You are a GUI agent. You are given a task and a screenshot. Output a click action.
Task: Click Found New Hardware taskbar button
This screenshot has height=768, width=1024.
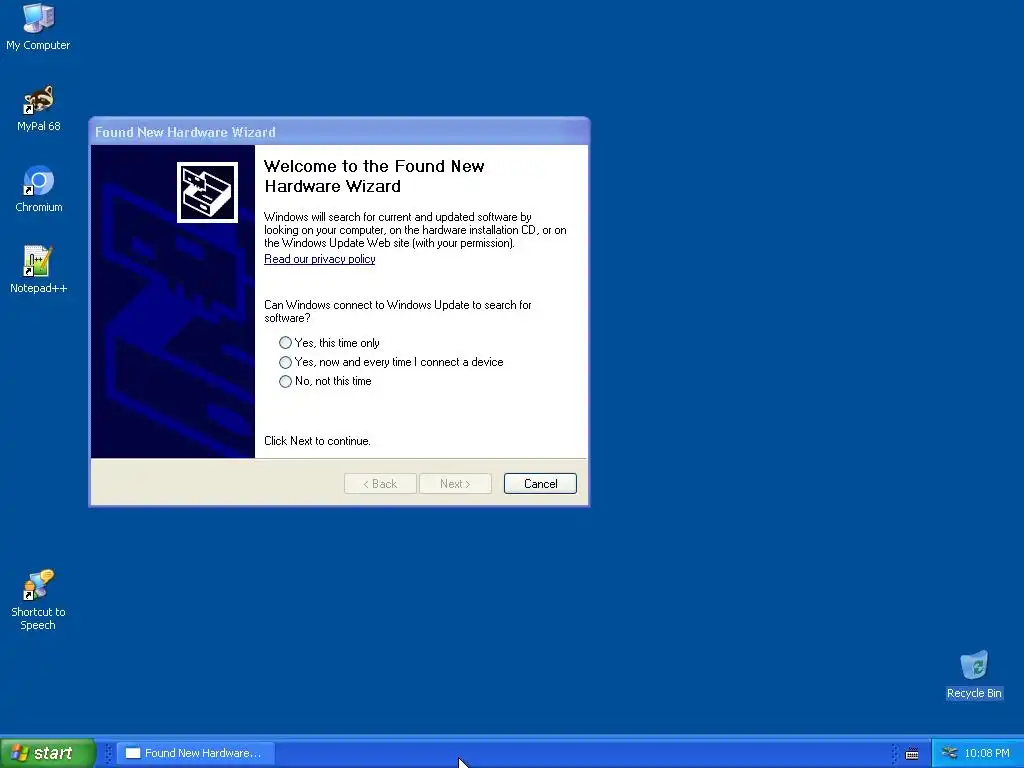click(x=196, y=753)
